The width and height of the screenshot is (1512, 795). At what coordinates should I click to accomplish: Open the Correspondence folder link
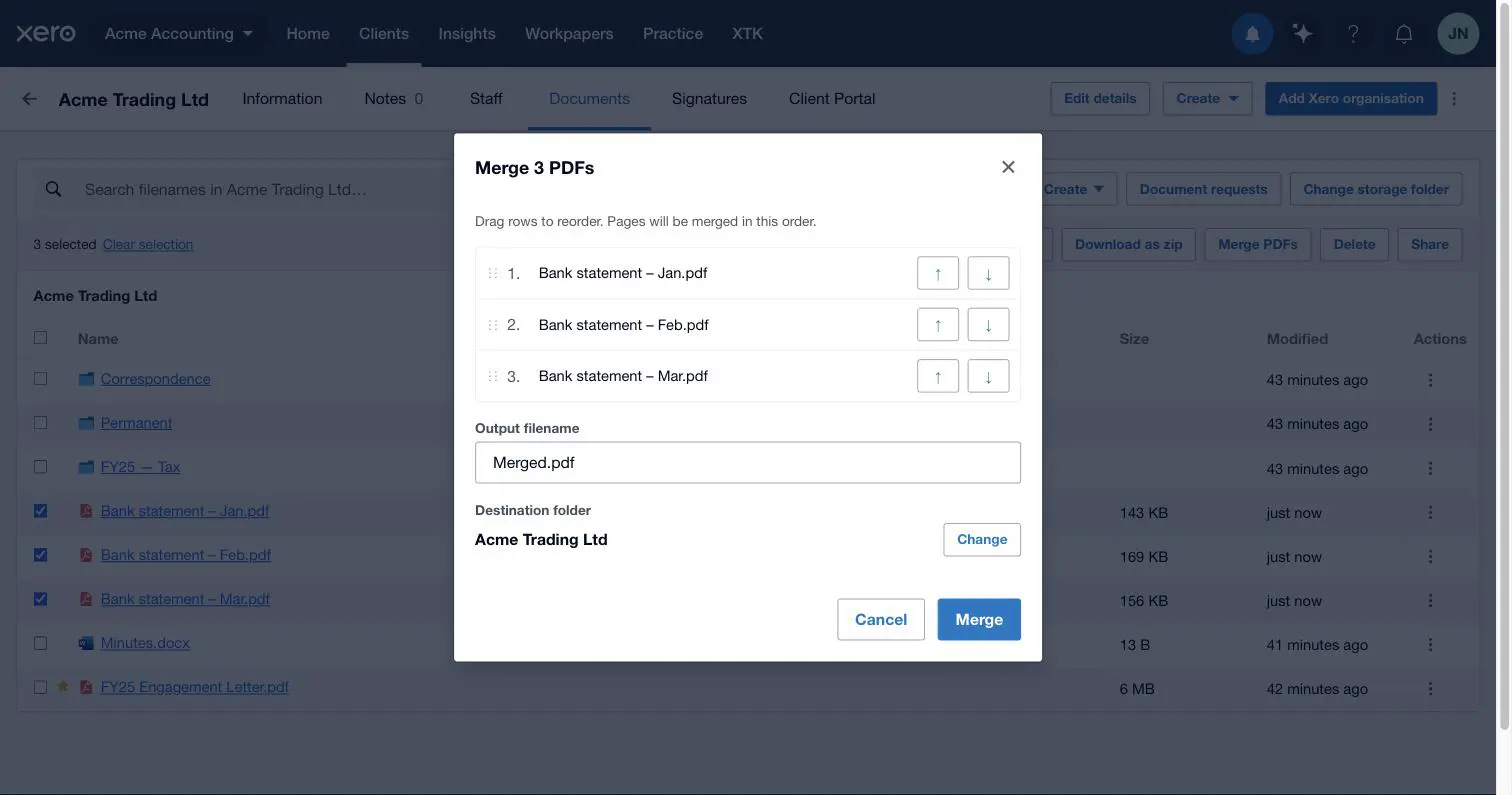pyautogui.click(x=155, y=379)
